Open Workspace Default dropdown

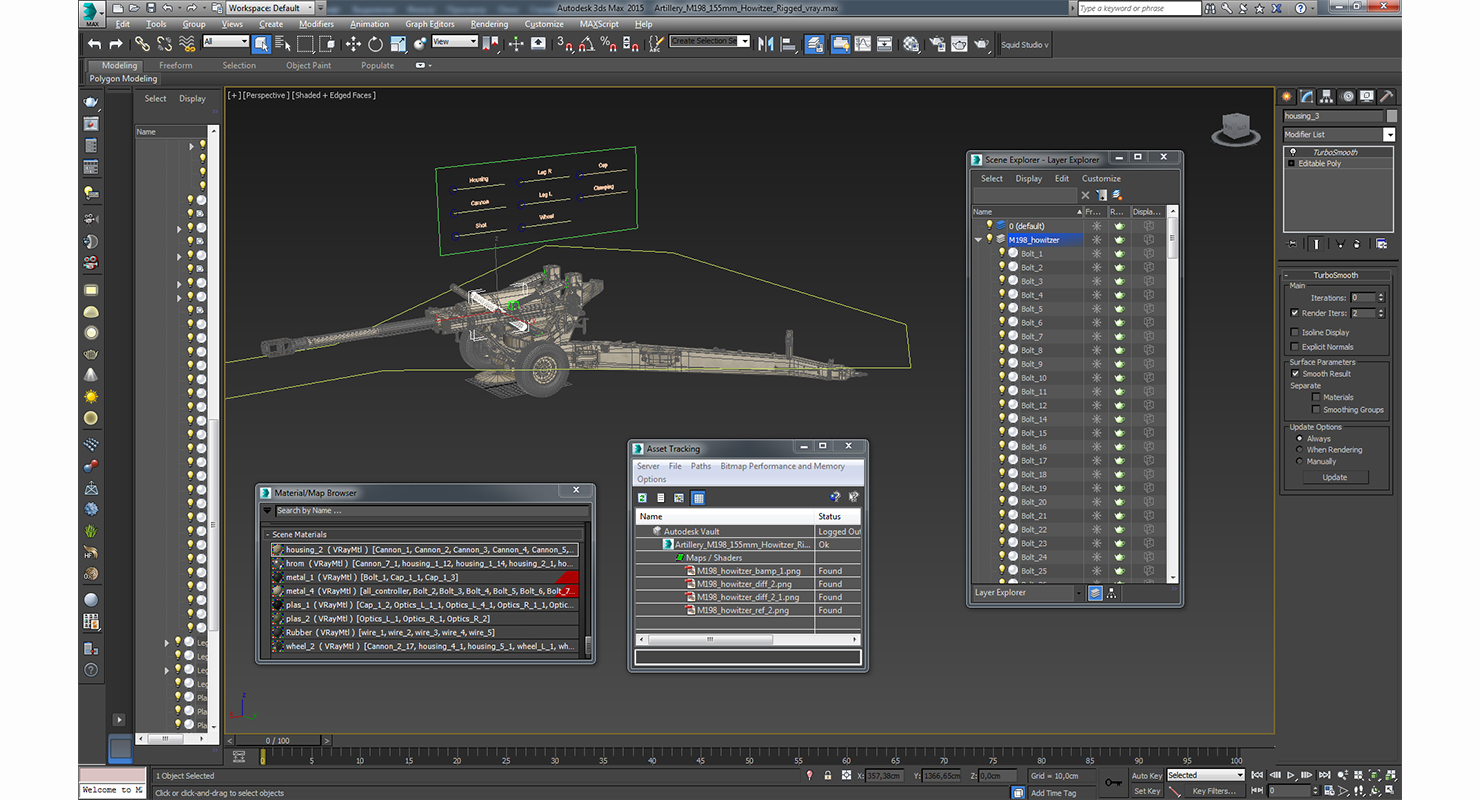tap(272, 8)
